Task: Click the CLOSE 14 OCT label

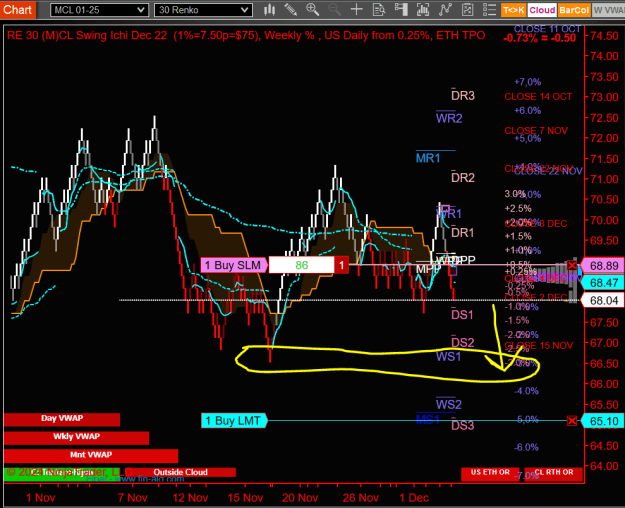Action: 538,96
